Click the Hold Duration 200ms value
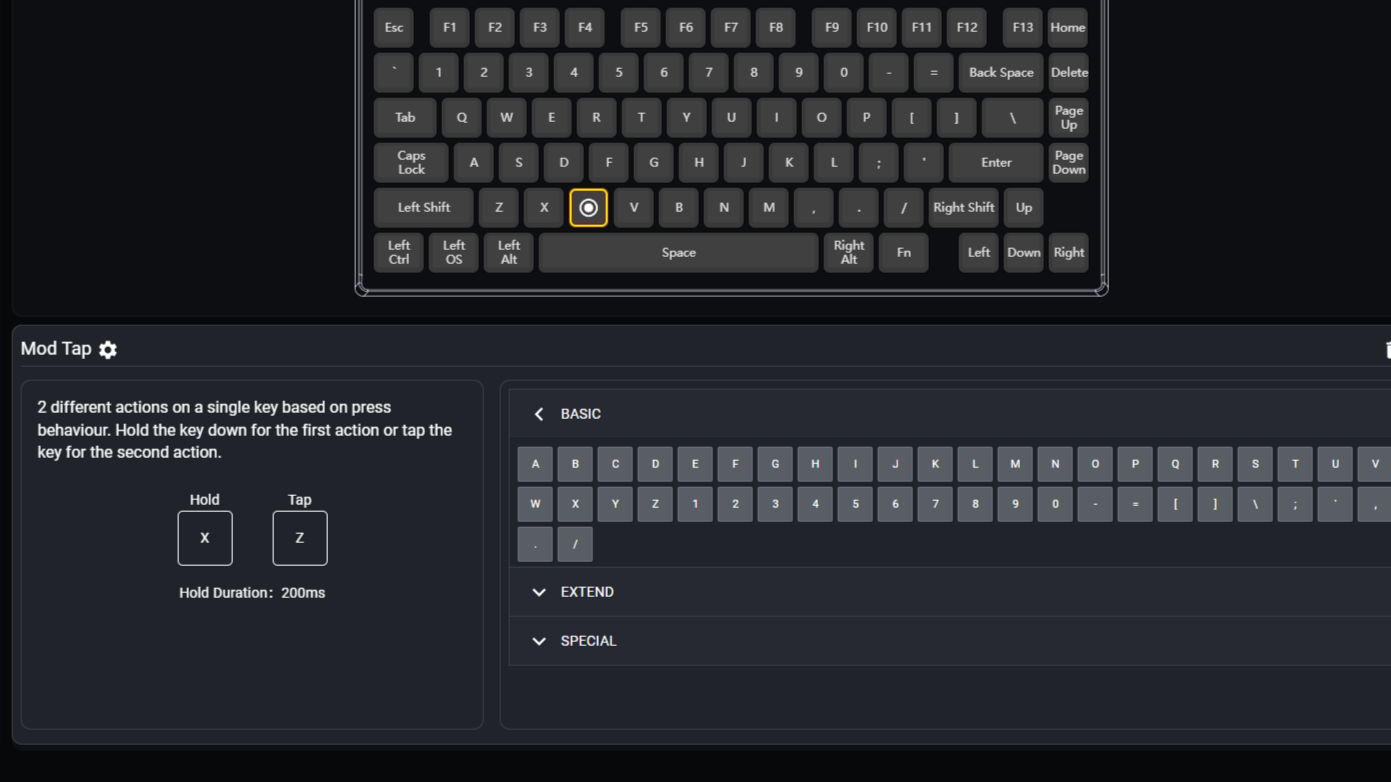1391x782 pixels. pyautogui.click(x=302, y=593)
